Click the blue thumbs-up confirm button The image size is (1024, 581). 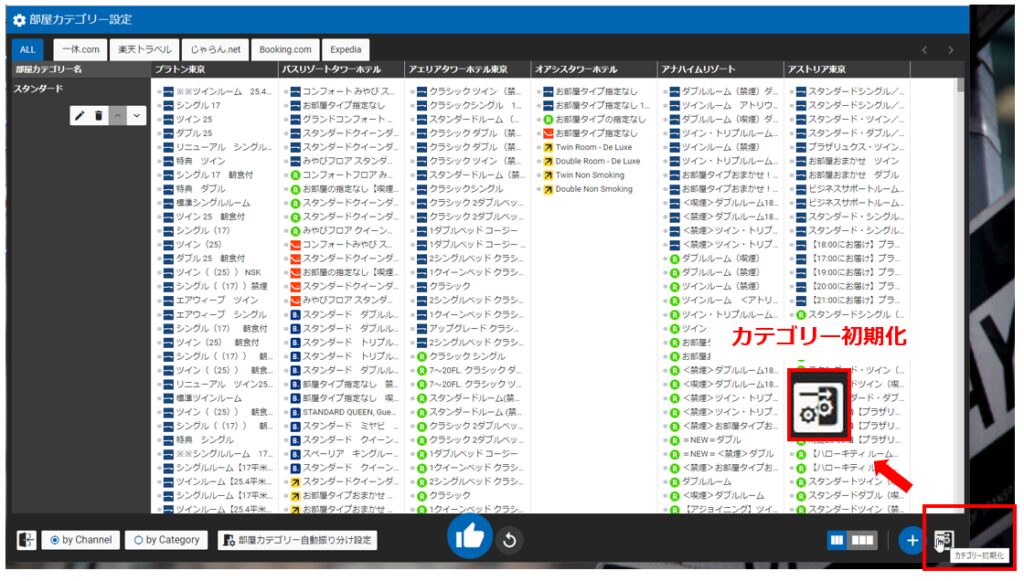click(468, 539)
